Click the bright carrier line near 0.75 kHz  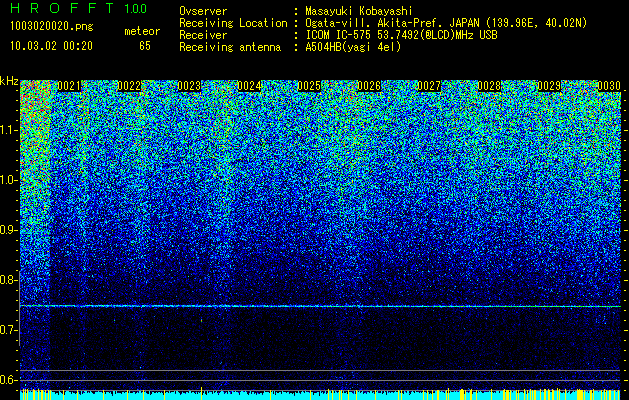pos(321,306)
